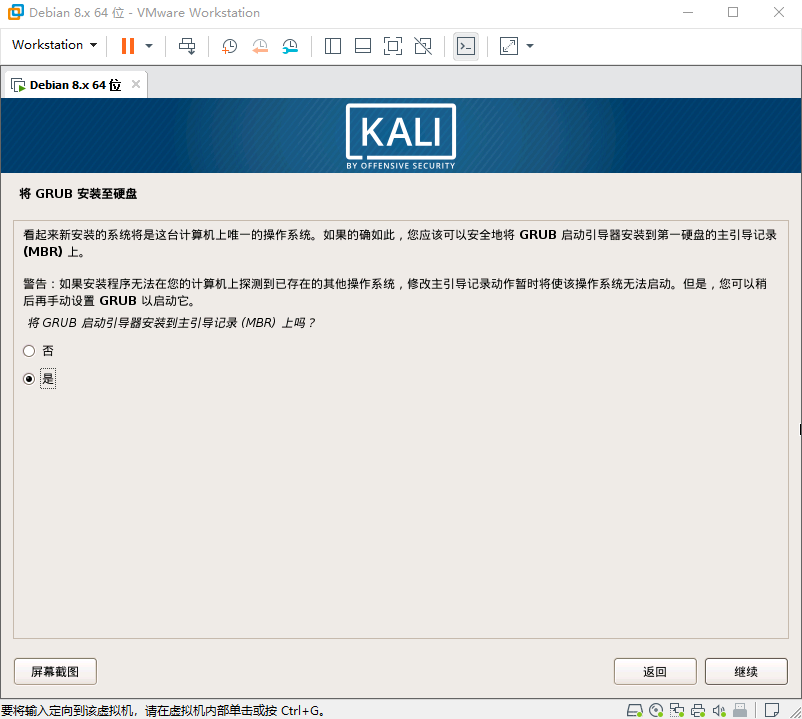Click the message log note icon
The image size is (802, 719).
(772, 710)
